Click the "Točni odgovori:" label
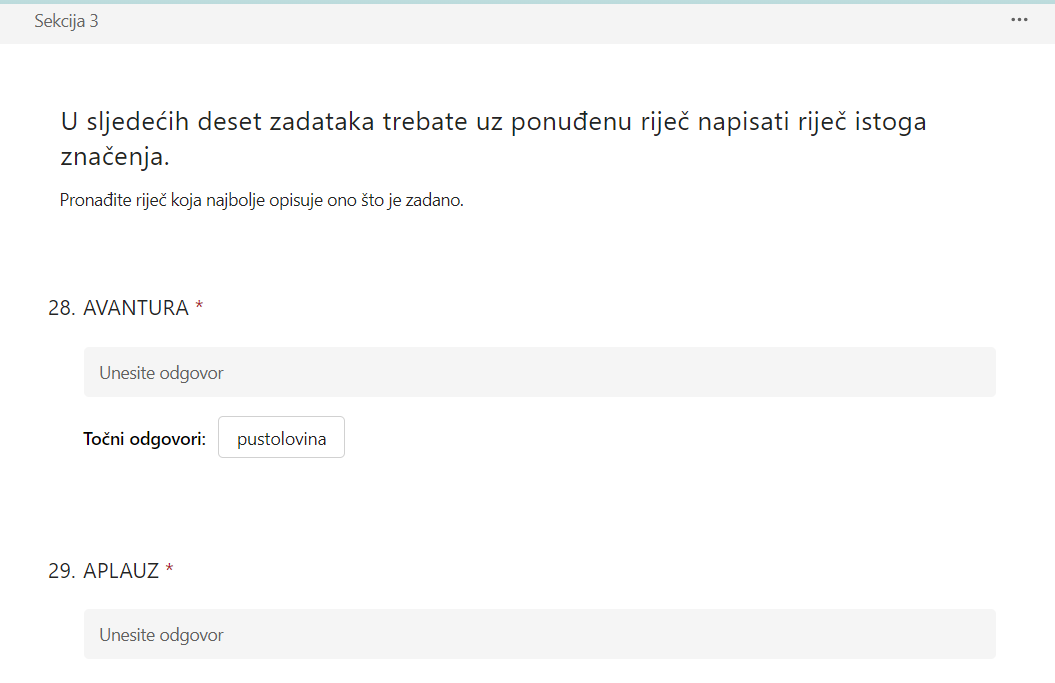The height and width of the screenshot is (683, 1055). (144, 439)
